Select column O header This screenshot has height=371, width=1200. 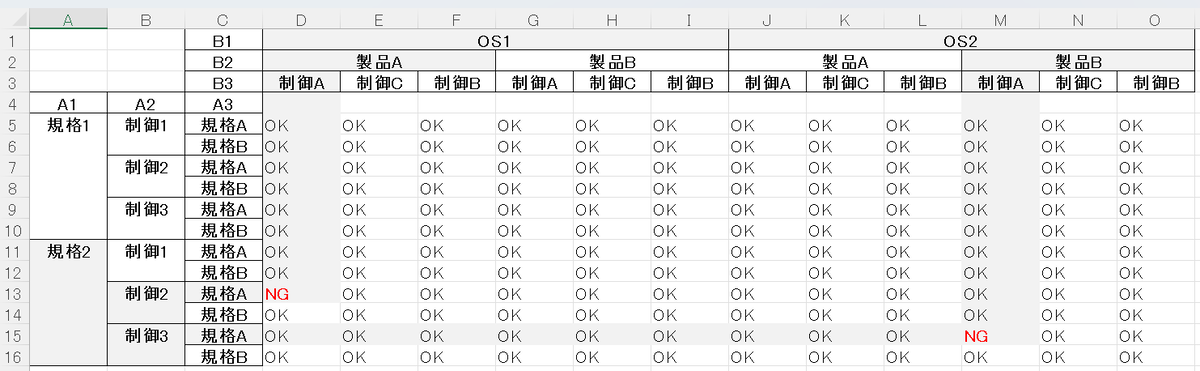tap(1156, 19)
